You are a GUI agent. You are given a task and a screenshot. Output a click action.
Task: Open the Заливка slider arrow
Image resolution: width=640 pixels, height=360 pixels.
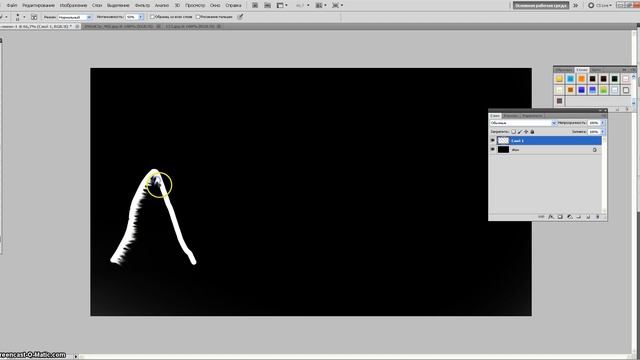[x=603, y=132]
